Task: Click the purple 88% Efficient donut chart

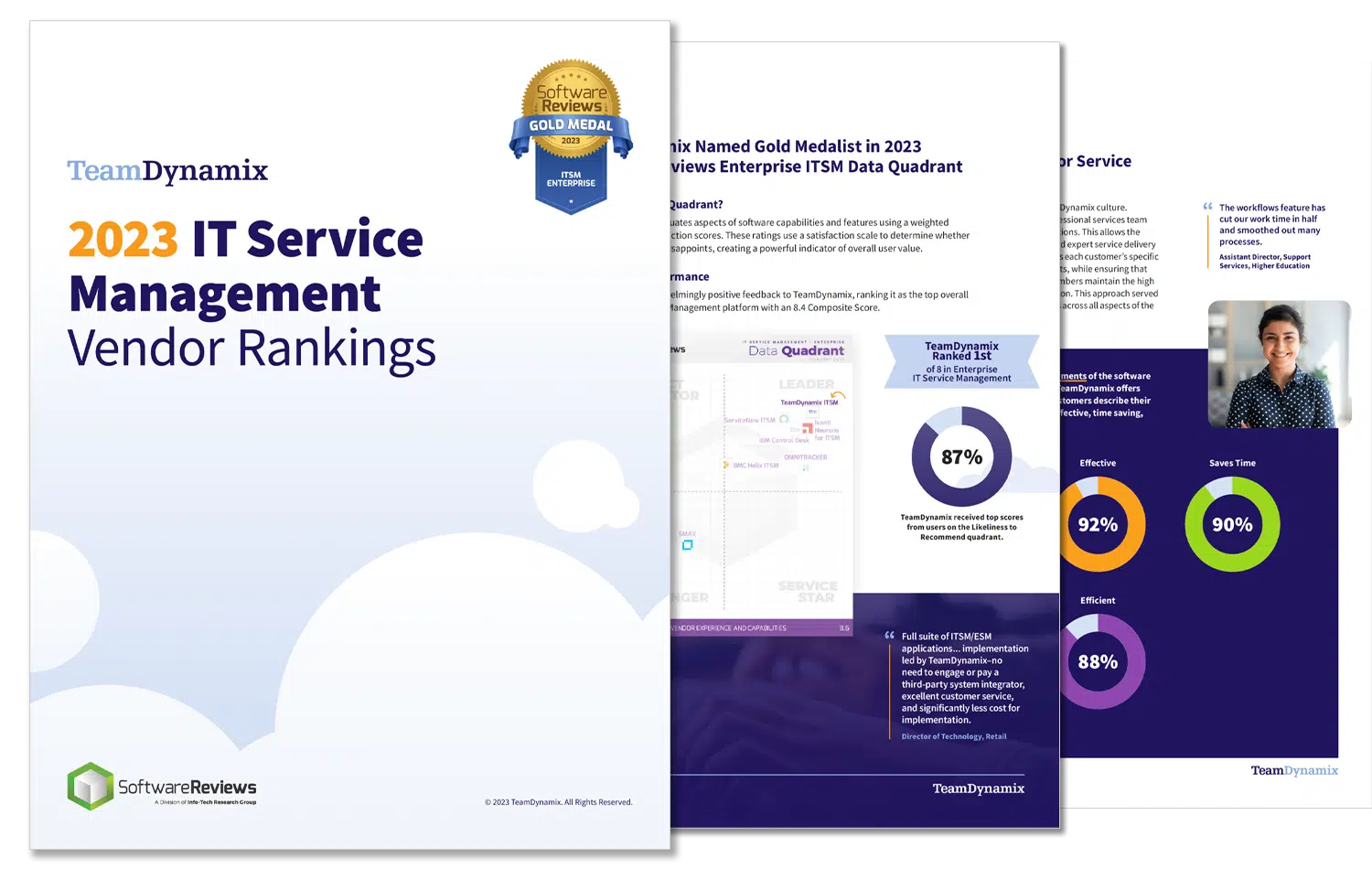Action: click(1098, 662)
